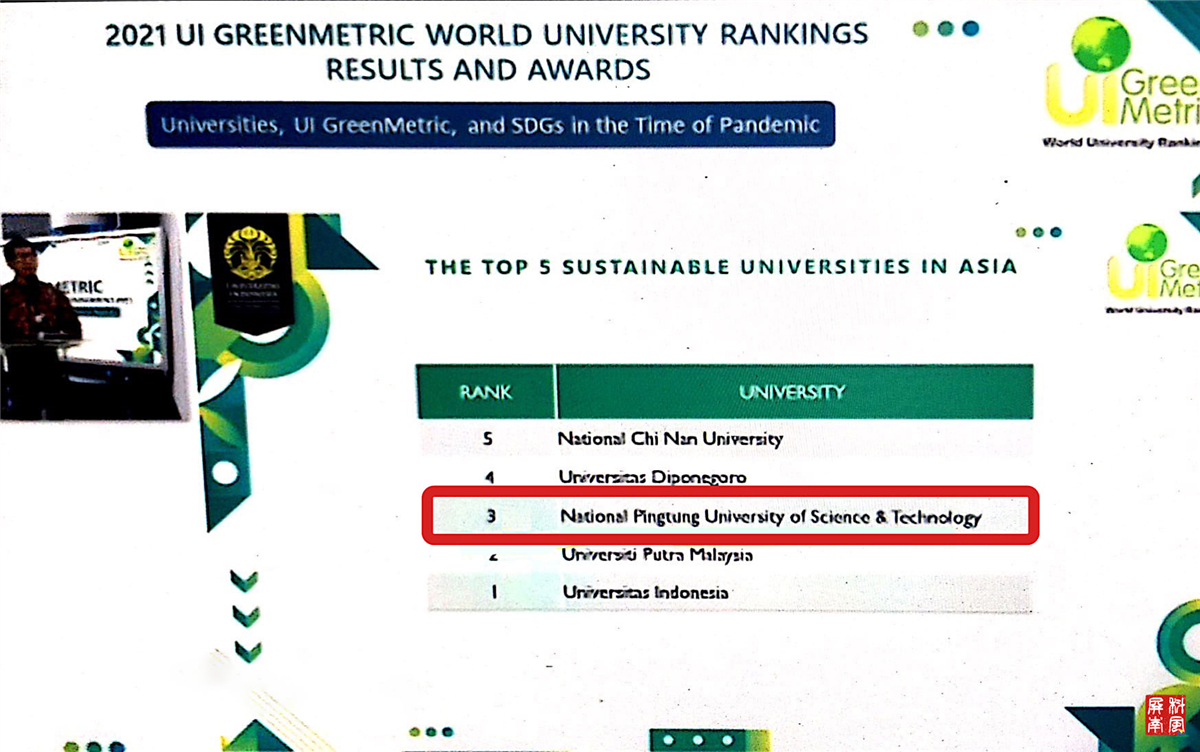1200x752 pixels.
Task: Click the UNIVERSITY column header
Action: click(x=793, y=392)
